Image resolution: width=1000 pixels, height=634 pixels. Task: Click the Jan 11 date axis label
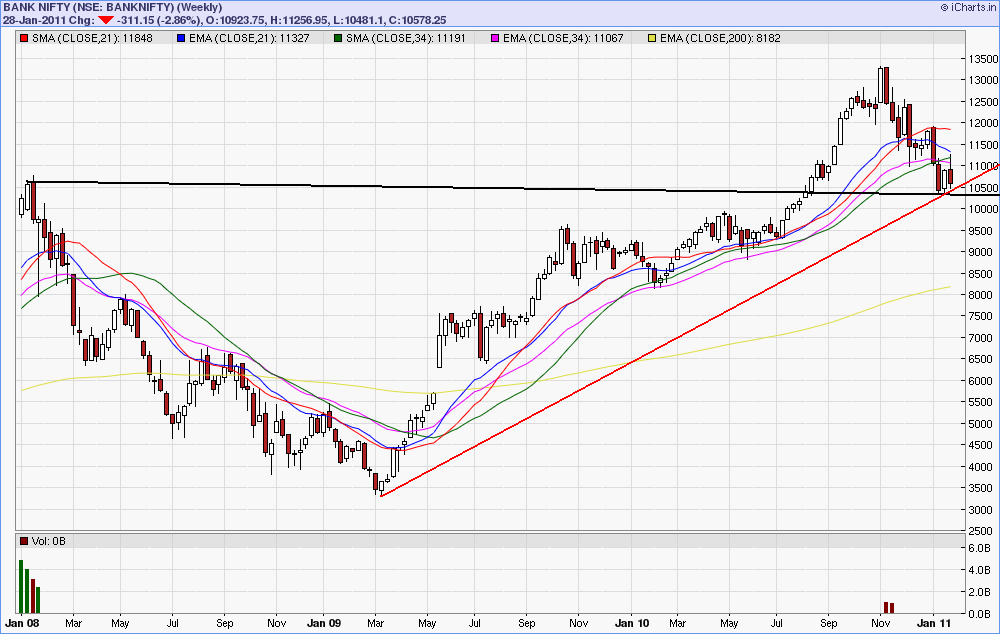933,623
